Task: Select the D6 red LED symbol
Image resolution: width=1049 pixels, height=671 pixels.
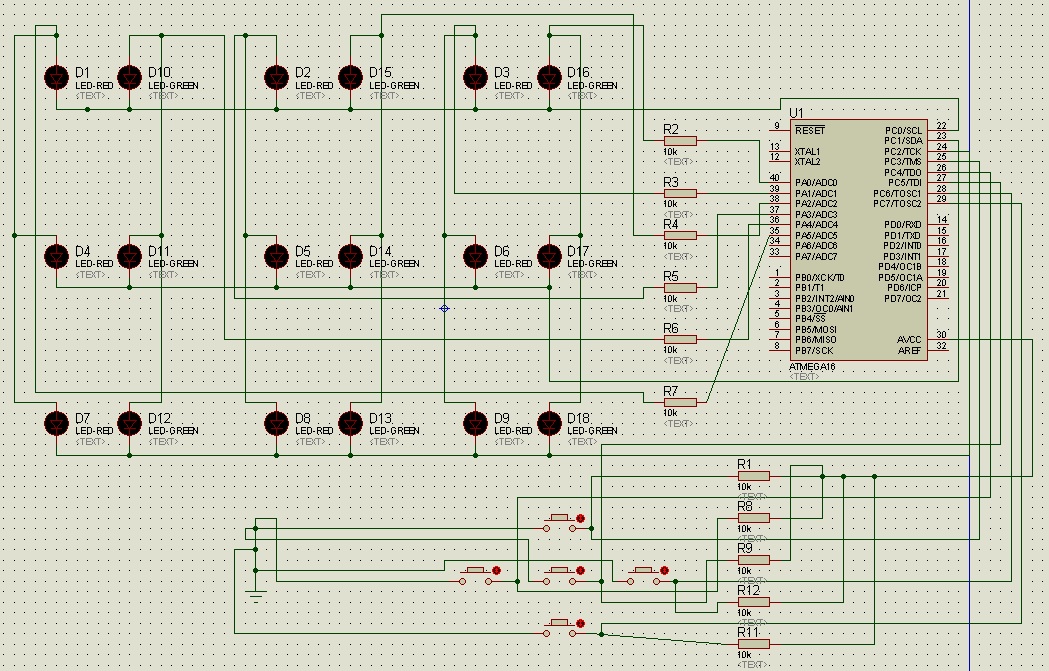Action: pyautogui.click(x=476, y=256)
